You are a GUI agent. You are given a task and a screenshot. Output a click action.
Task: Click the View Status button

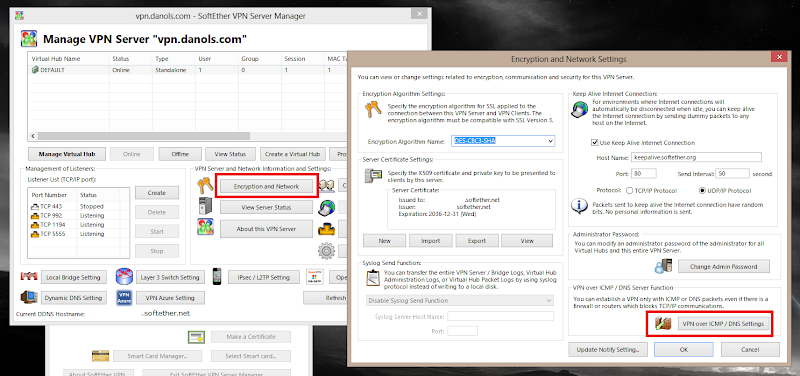pyautogui.click(x=231, y=154)
